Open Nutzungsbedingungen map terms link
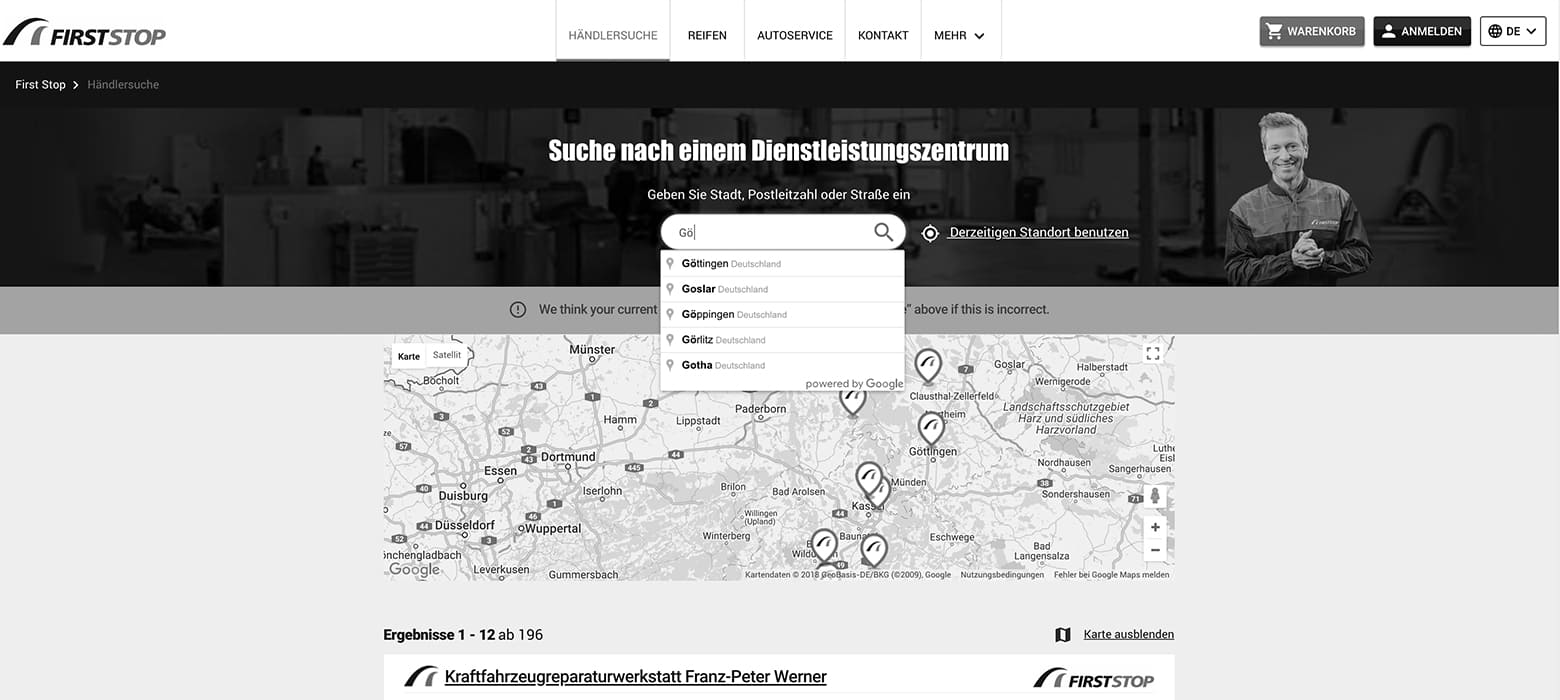The width and height of the screenshot is (1560, 700). coord(1002,575)
